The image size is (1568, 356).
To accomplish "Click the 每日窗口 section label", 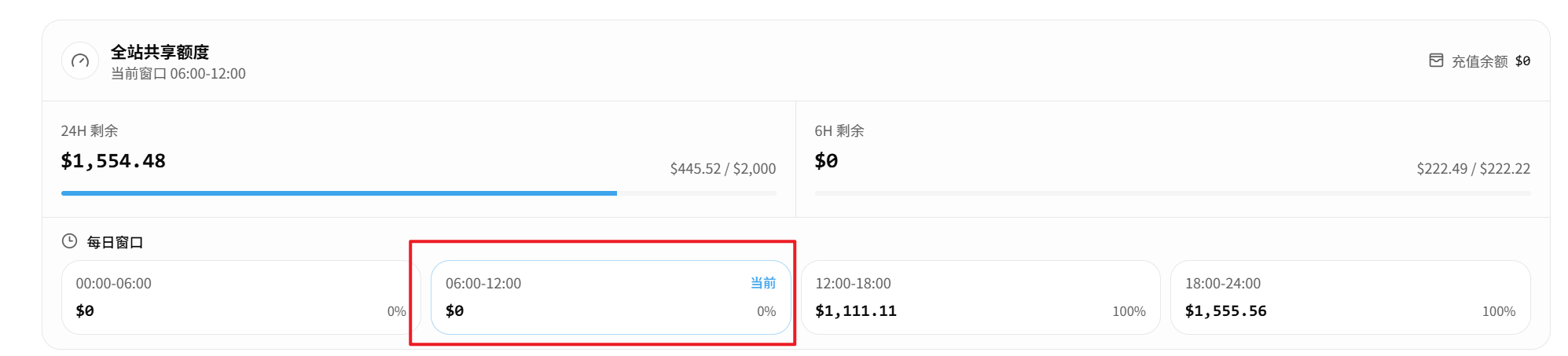I will pyautogui.click(x=115, y=242).
